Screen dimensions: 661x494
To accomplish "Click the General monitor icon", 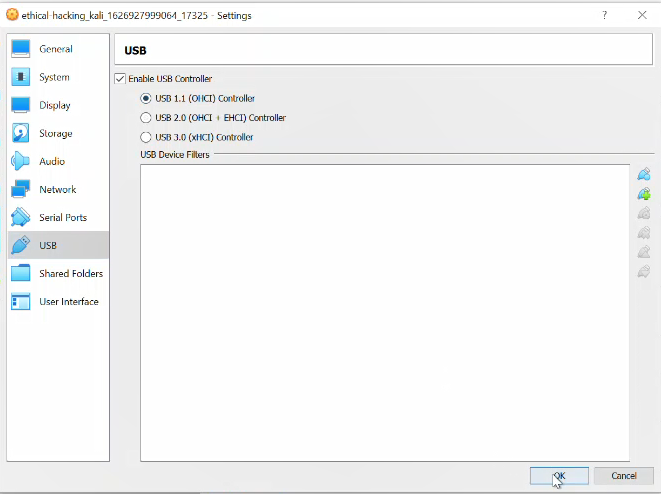I will pyautogui.click(x=20, y=48).
